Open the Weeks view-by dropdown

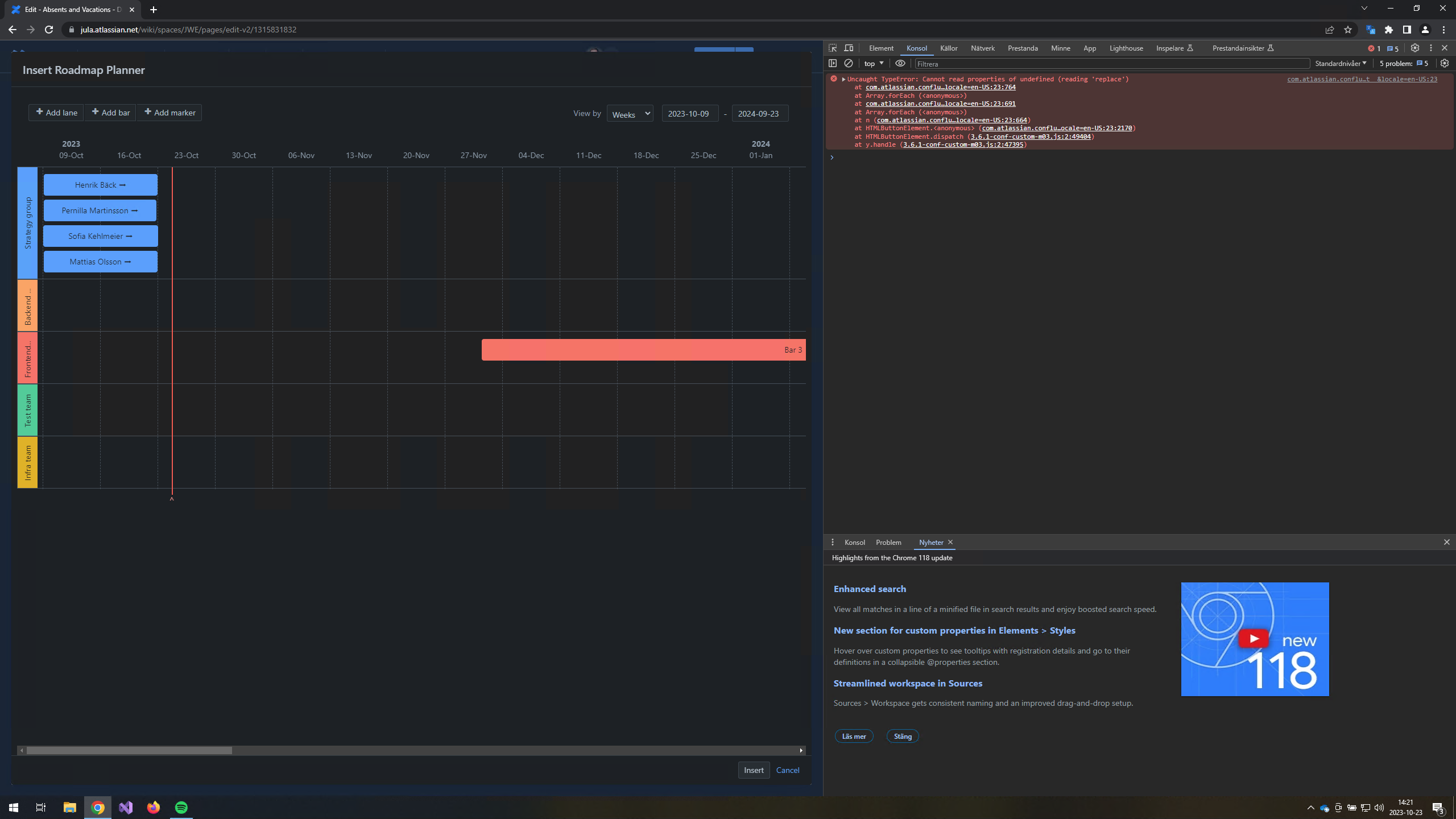coord(630,114)
